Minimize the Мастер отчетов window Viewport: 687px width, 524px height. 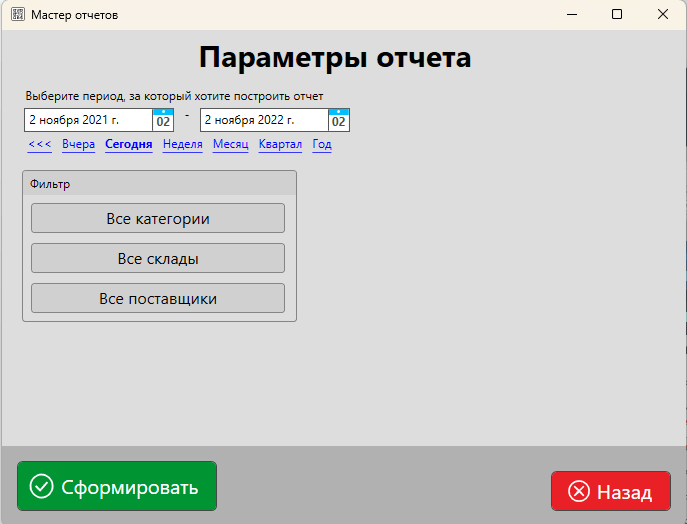[x=571, y=15]
